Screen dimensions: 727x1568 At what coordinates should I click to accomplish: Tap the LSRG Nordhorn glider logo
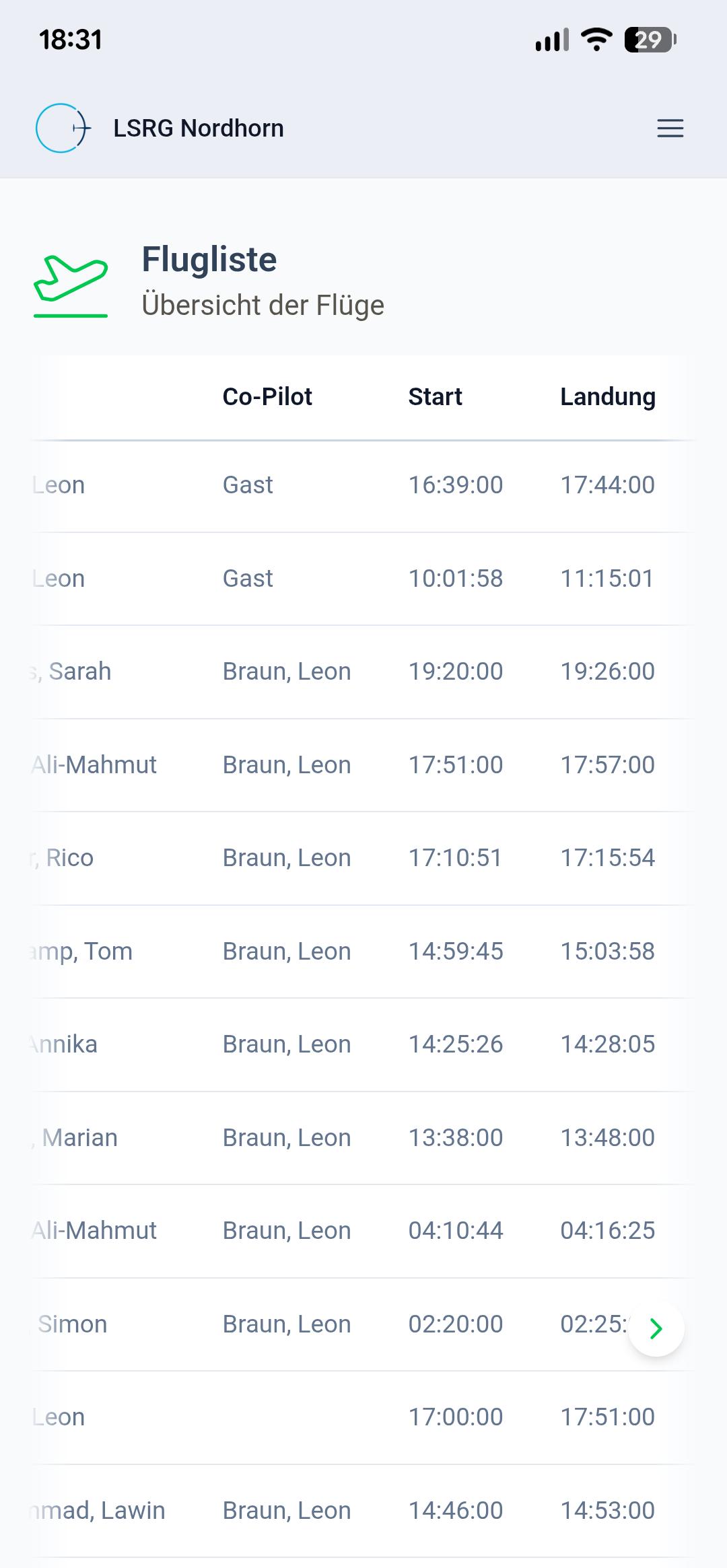click(63, 128)
